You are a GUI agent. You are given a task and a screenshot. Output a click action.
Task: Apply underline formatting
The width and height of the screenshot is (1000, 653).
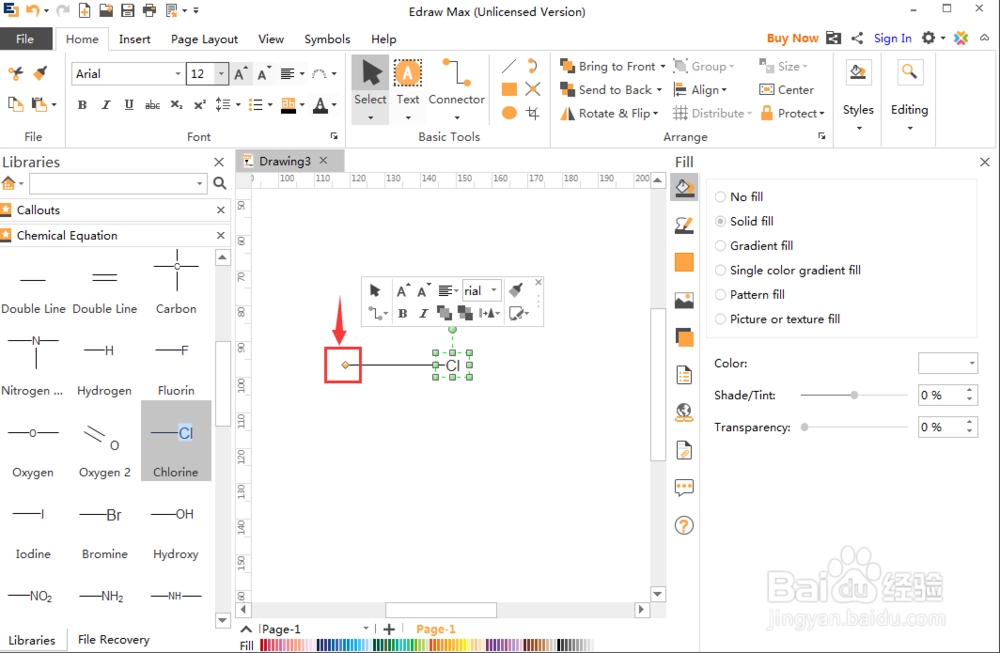[129, 105]
